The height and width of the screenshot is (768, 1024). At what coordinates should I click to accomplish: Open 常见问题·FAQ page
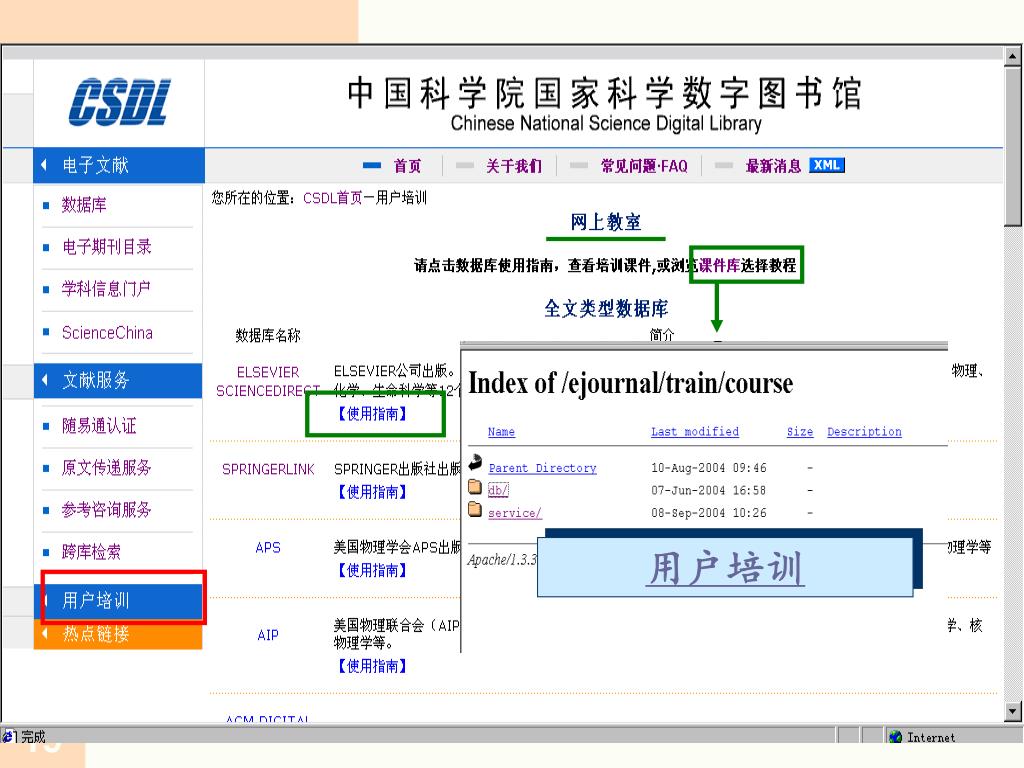point(644,166)
